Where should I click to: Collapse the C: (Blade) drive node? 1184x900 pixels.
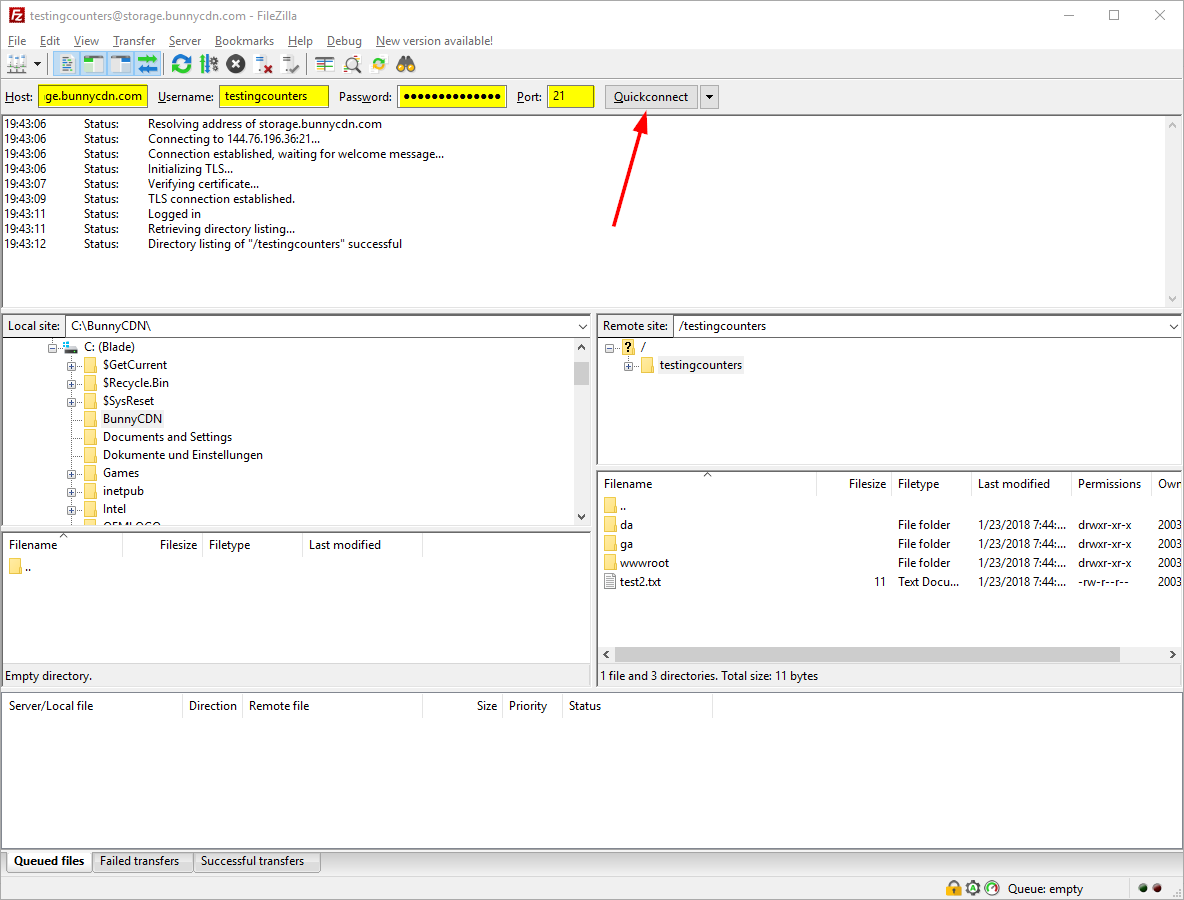(x=53, y=347)
